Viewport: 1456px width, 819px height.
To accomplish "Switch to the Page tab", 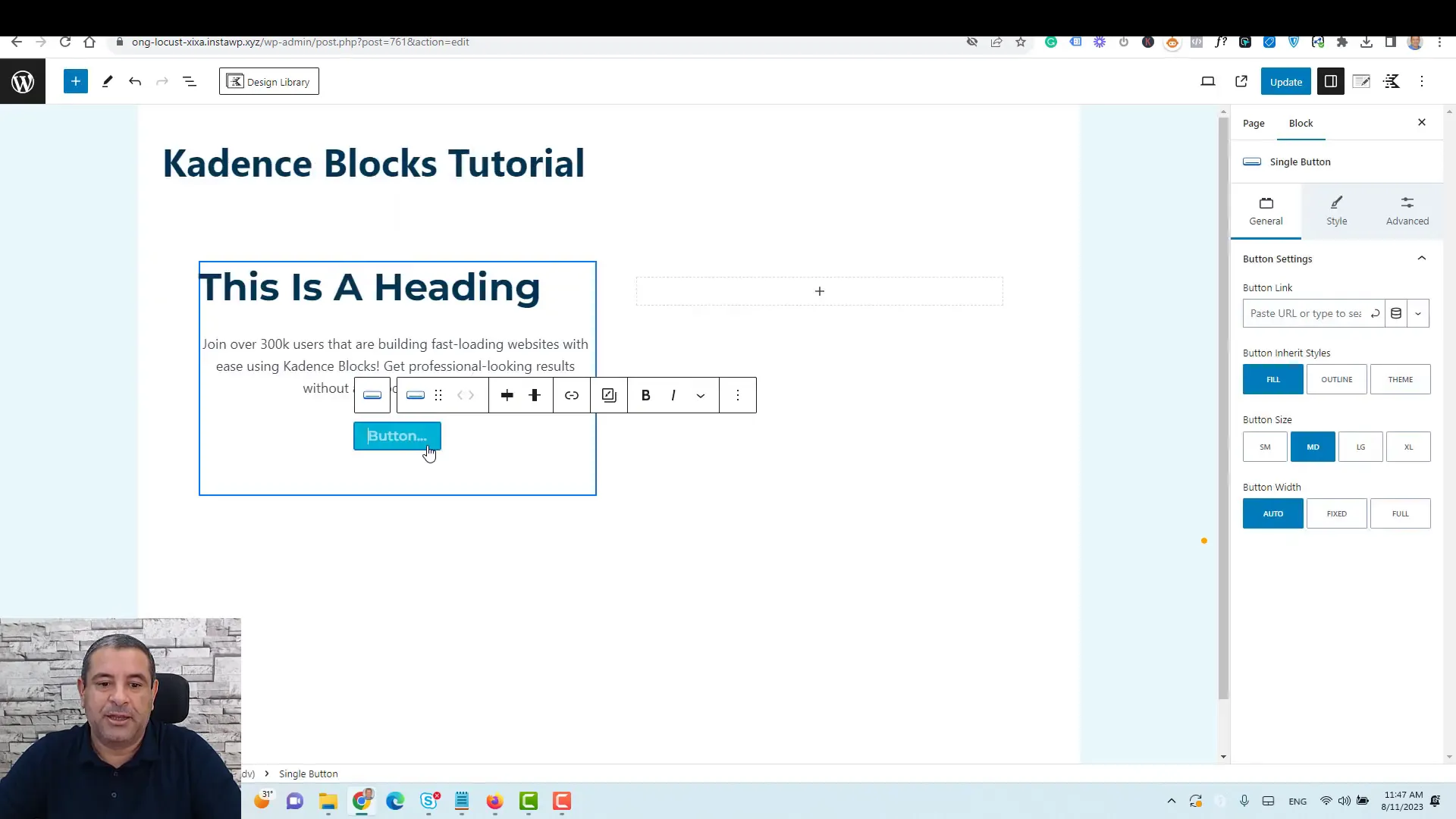I will tap(1254, 123).
